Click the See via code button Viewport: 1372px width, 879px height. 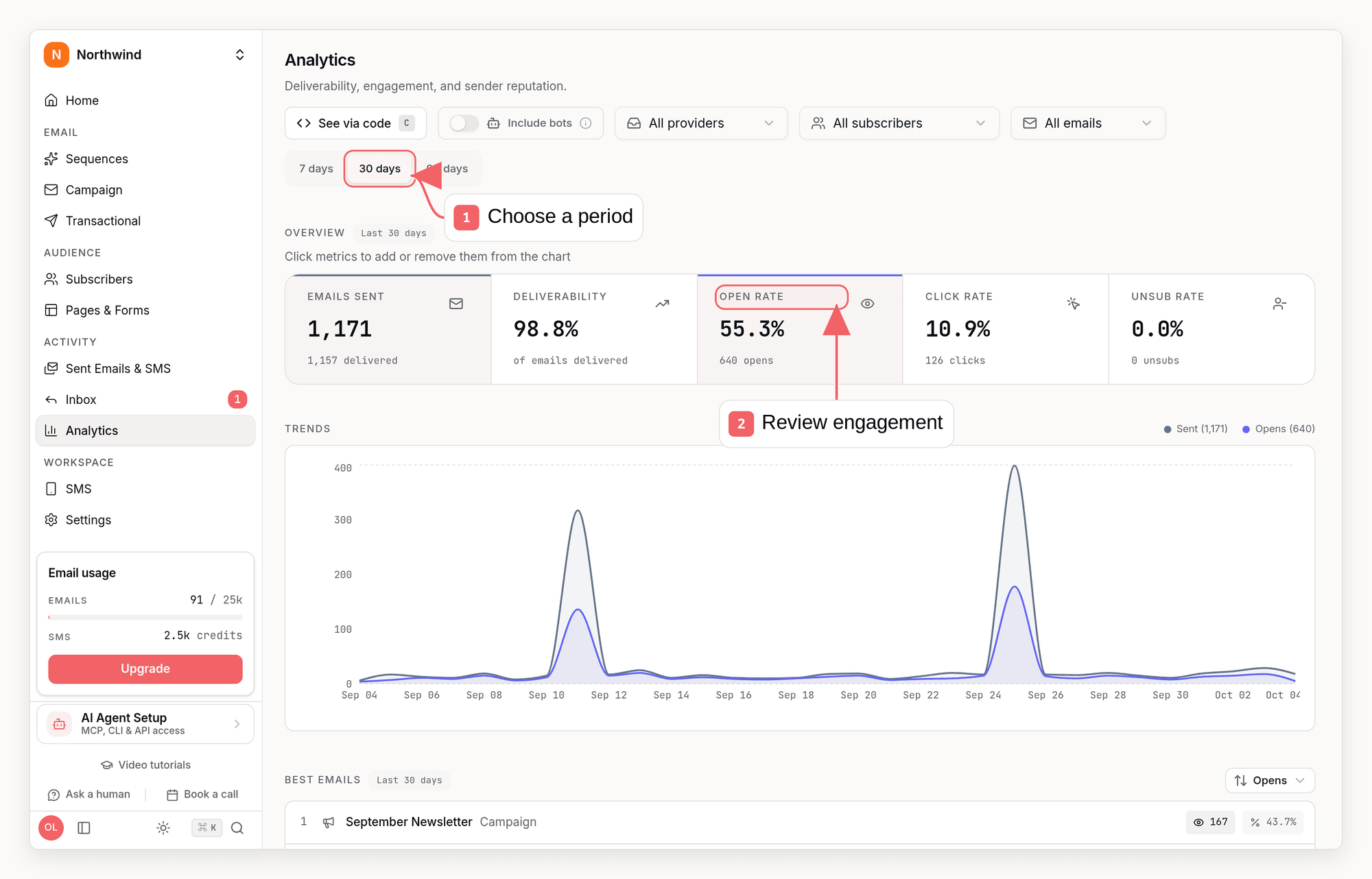click(x=355, y=123)
